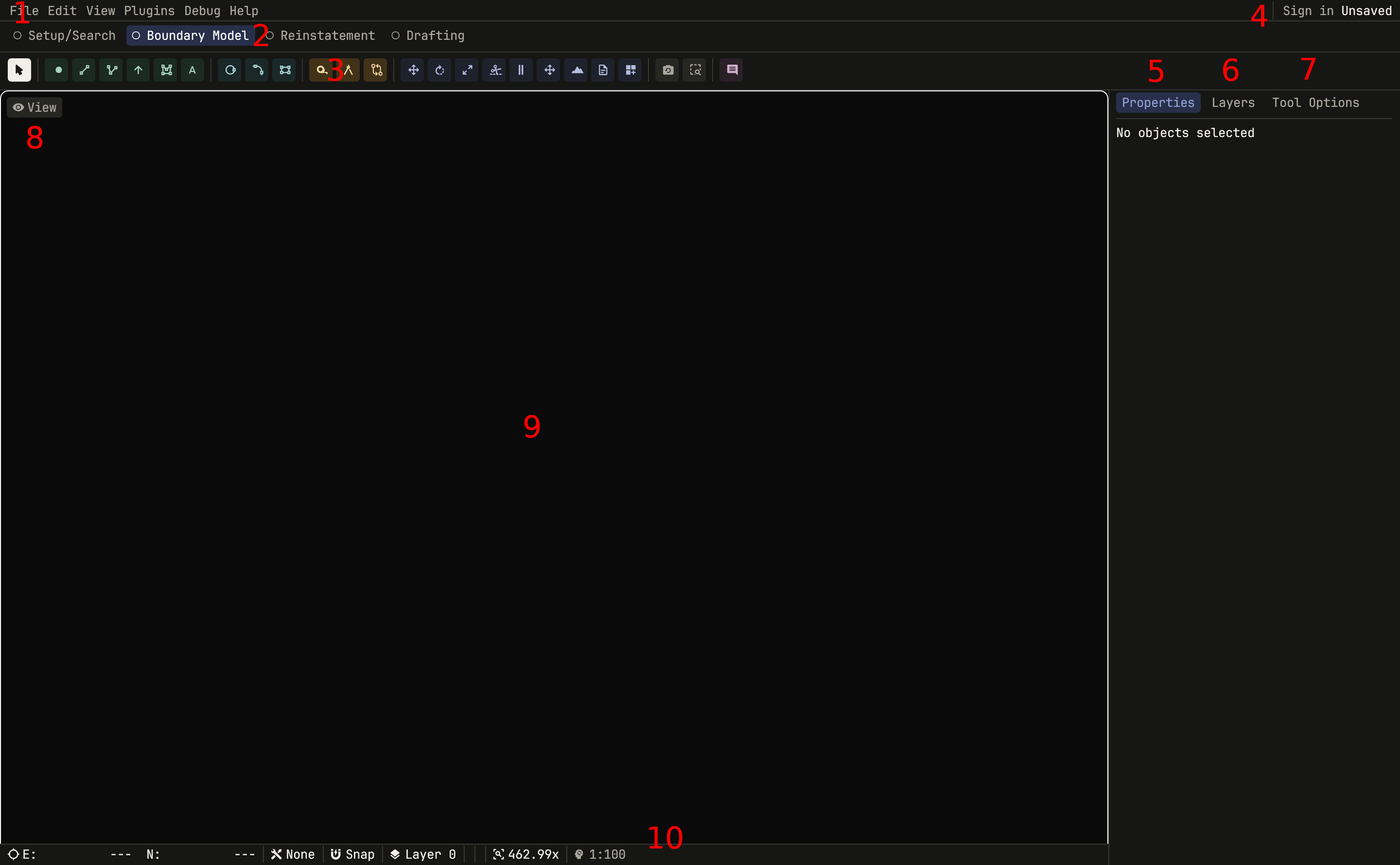Click the Sign in link
The height and width of the screenshot is (865, 1400).
[1308, 11]
